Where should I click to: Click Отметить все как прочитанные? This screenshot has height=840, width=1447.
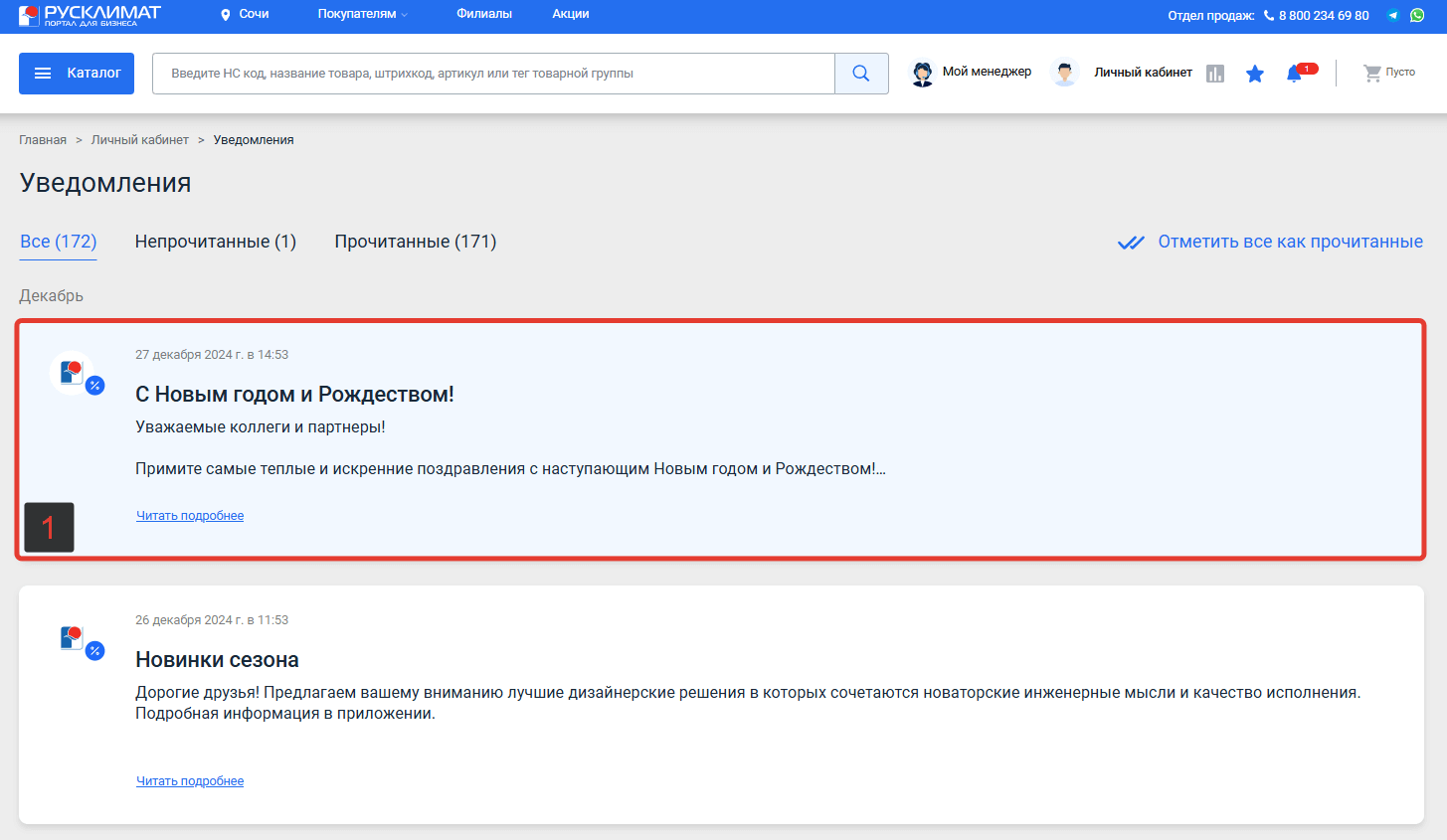(x=1291, y=242)
